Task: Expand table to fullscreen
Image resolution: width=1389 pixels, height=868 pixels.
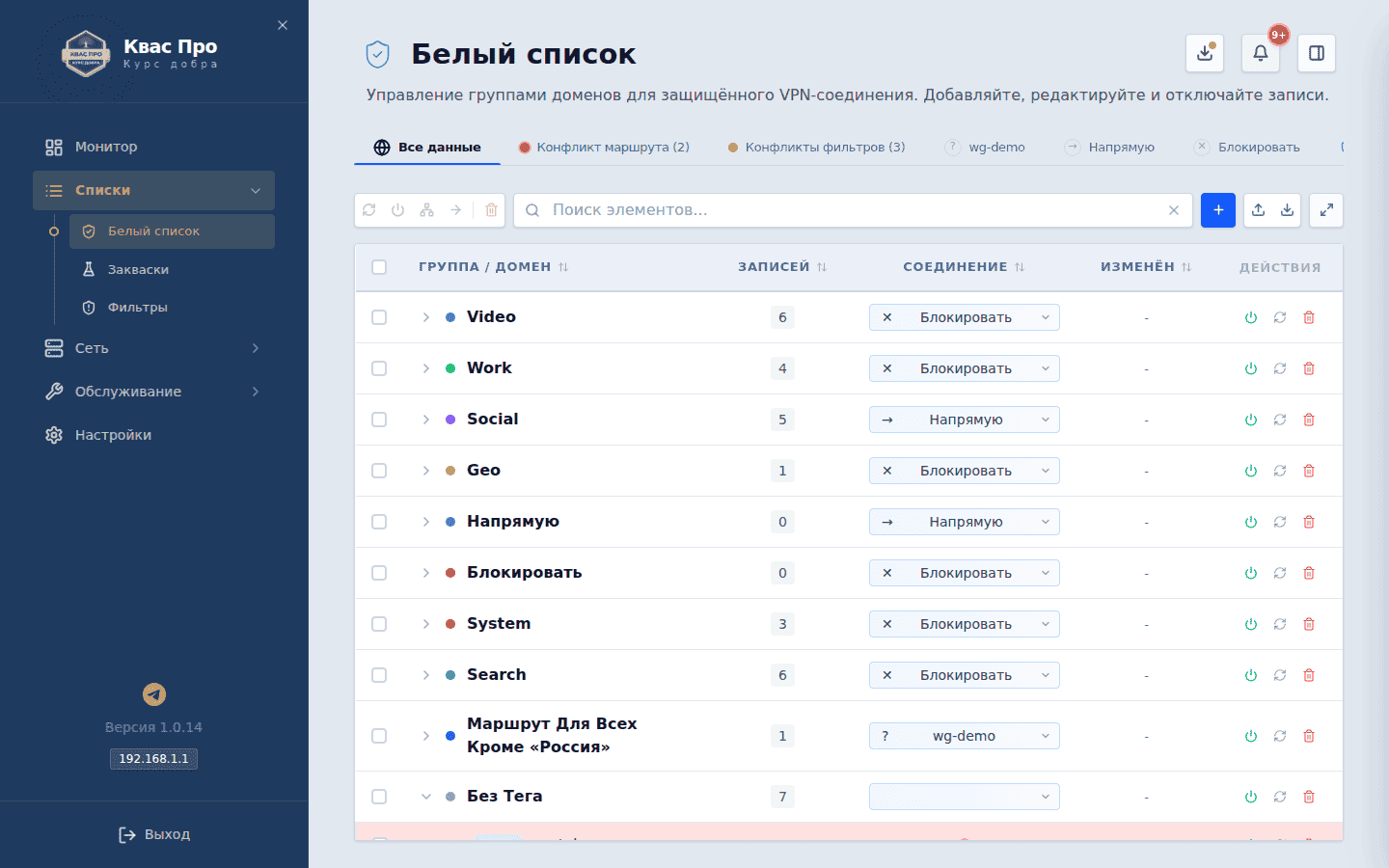Action: point(1326,210)
